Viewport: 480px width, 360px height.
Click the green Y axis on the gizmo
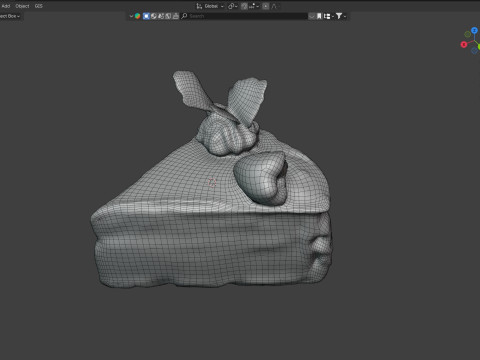tap(479, 47)
